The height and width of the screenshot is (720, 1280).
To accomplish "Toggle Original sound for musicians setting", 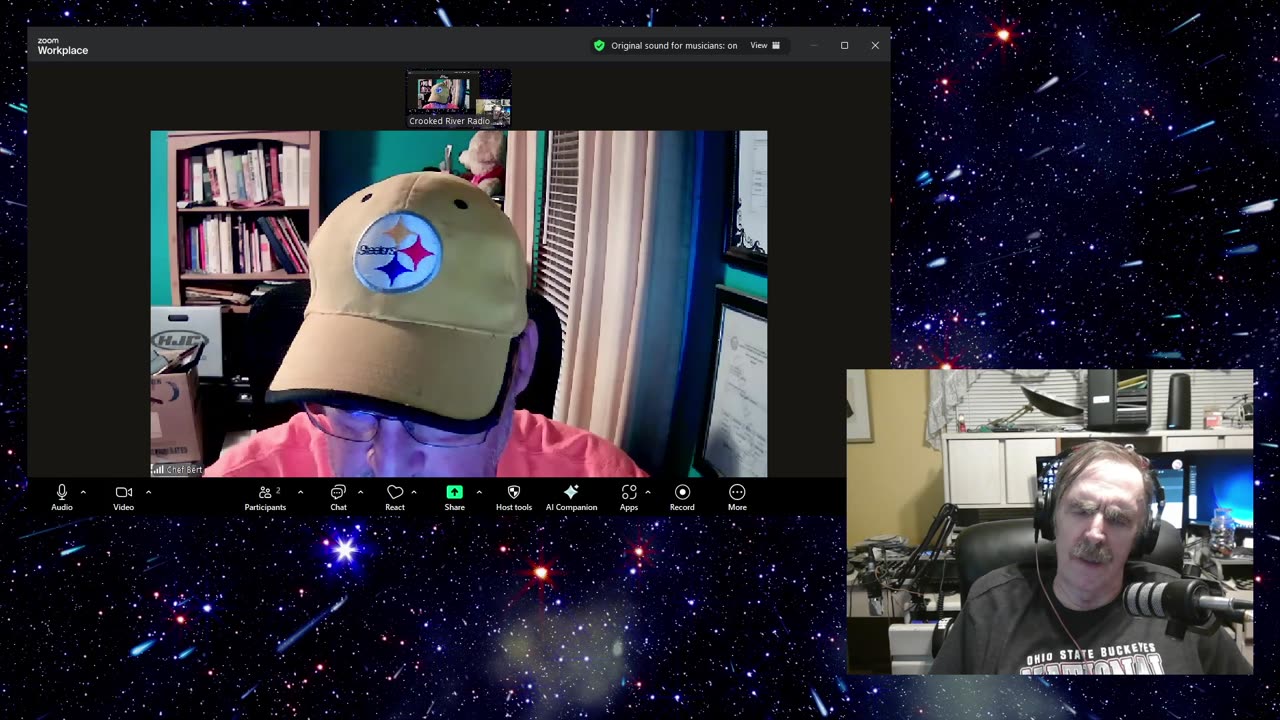I will [x=674, y=45].
